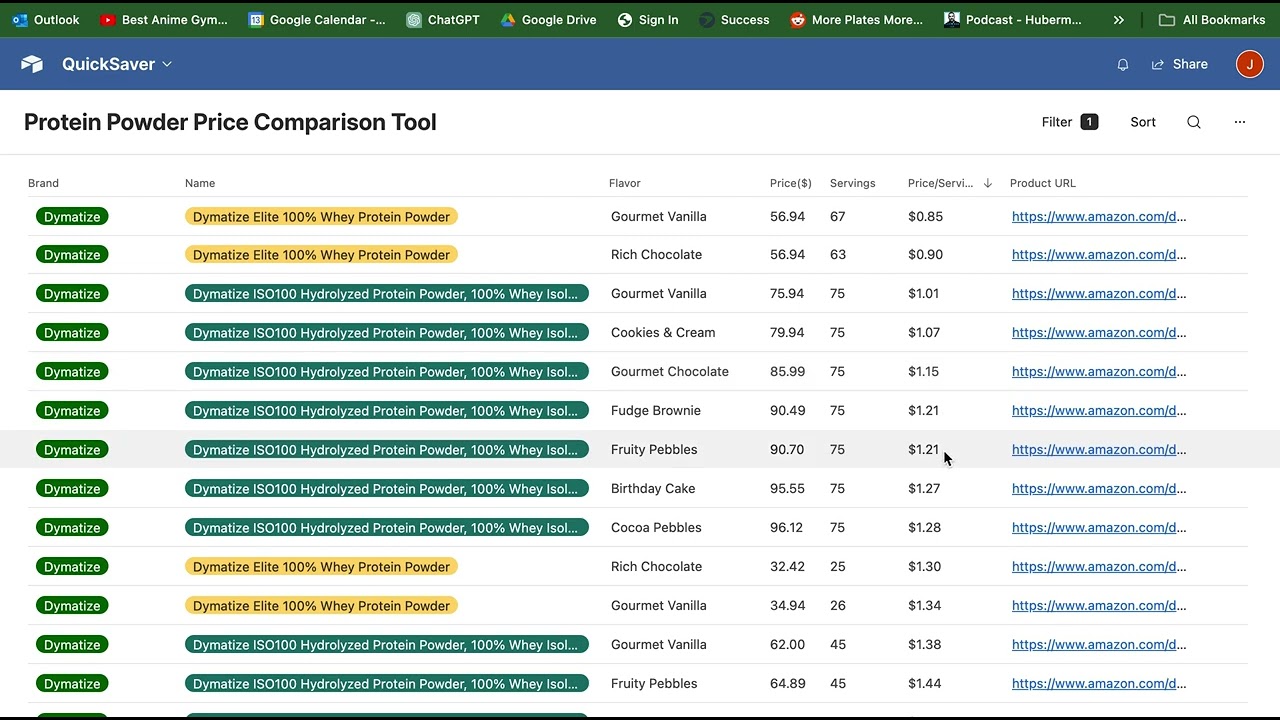This screenshot has height=720, width=1280.
Task: Open the Filter options
Action: (x=1069, y=122)
